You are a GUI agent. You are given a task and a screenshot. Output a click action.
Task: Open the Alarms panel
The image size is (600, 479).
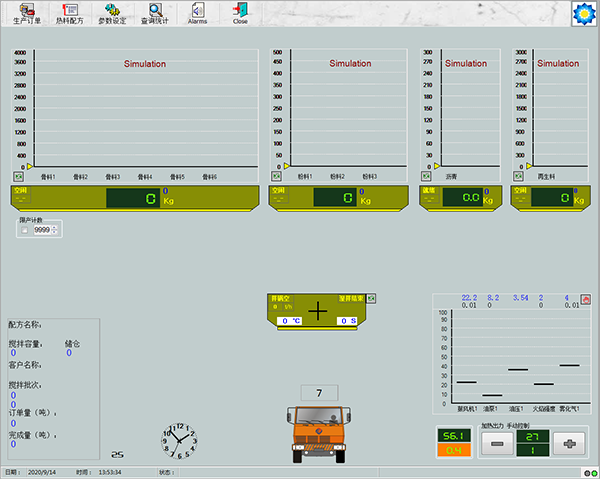(x=197, y=13)
